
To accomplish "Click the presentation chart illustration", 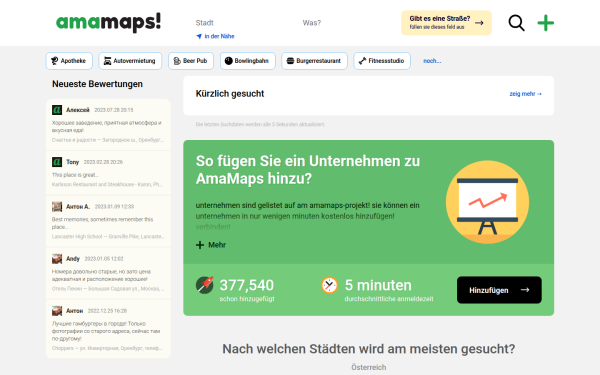I will coord(488,202).
